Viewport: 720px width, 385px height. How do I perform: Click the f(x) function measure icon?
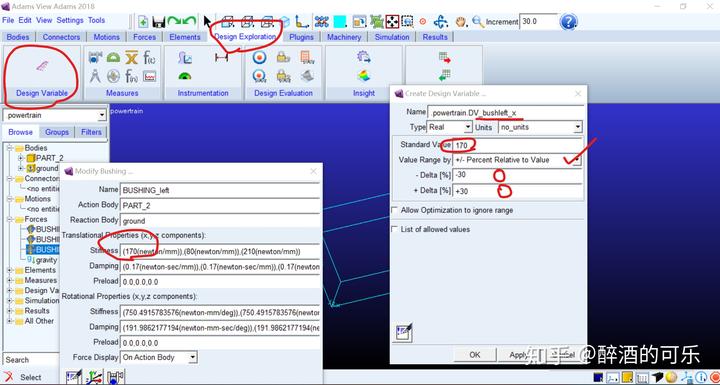[149, 57]
